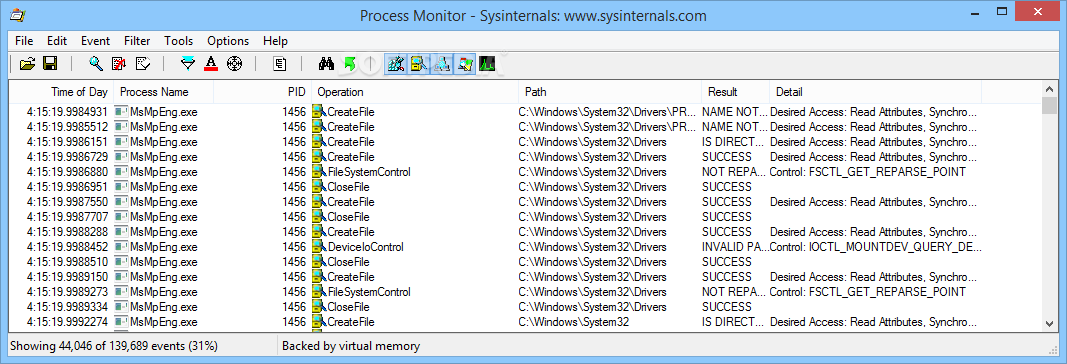This screenshot has width=1067, height=364.
Task: Open Highlight settings with the red A icon
Action: tap(211, 64)
